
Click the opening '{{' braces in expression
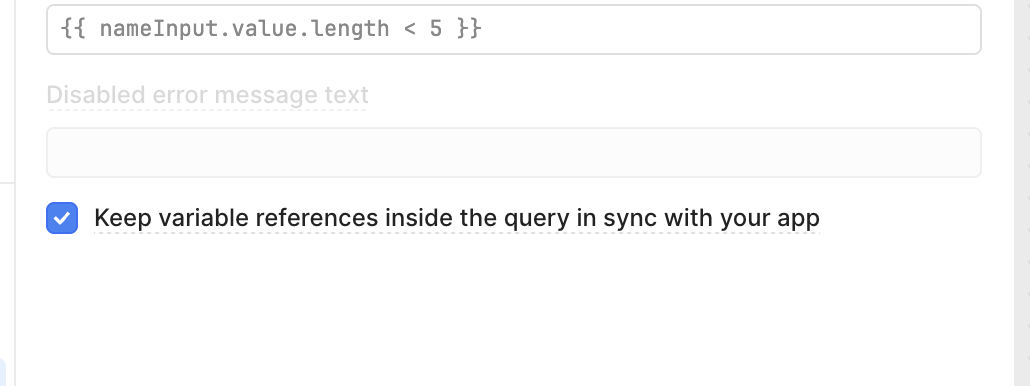[x=73, y=29]
